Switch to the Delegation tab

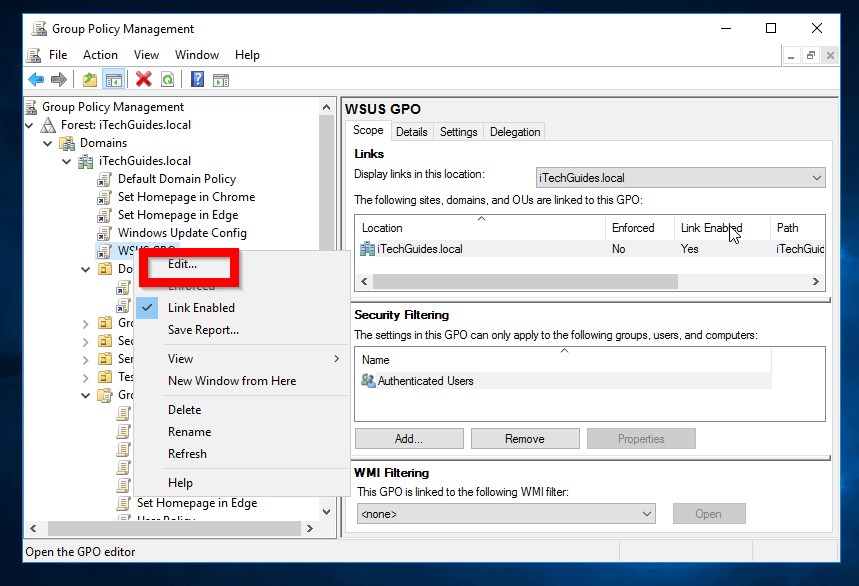coord(515,132)
